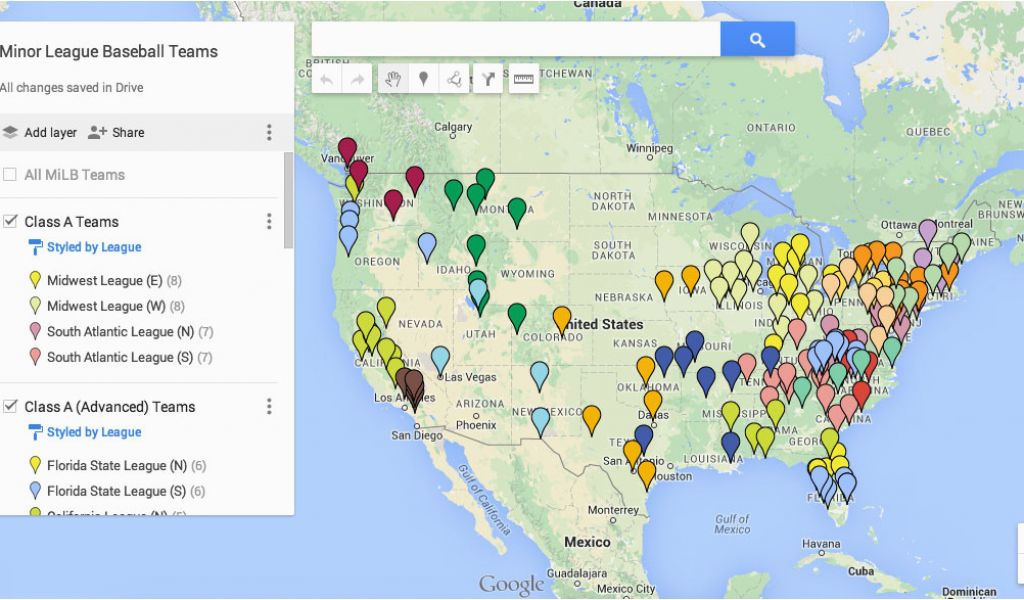1024x600 pixels.
Task: Uncheck the Class A Teams layer
Action: [x=10, y=221]
